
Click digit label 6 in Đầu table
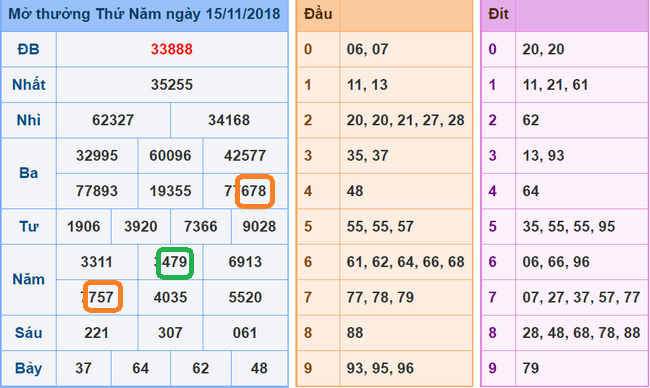click(x=308, y=262)
